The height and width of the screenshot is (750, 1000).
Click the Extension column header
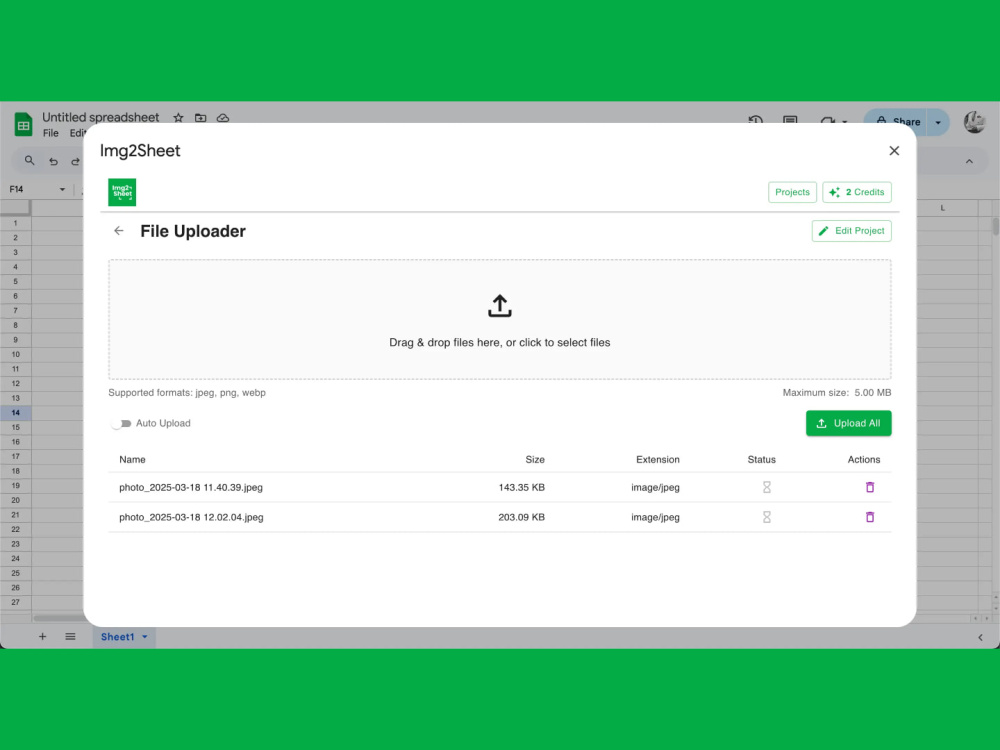pyautogui.click(x=658, y=459)
